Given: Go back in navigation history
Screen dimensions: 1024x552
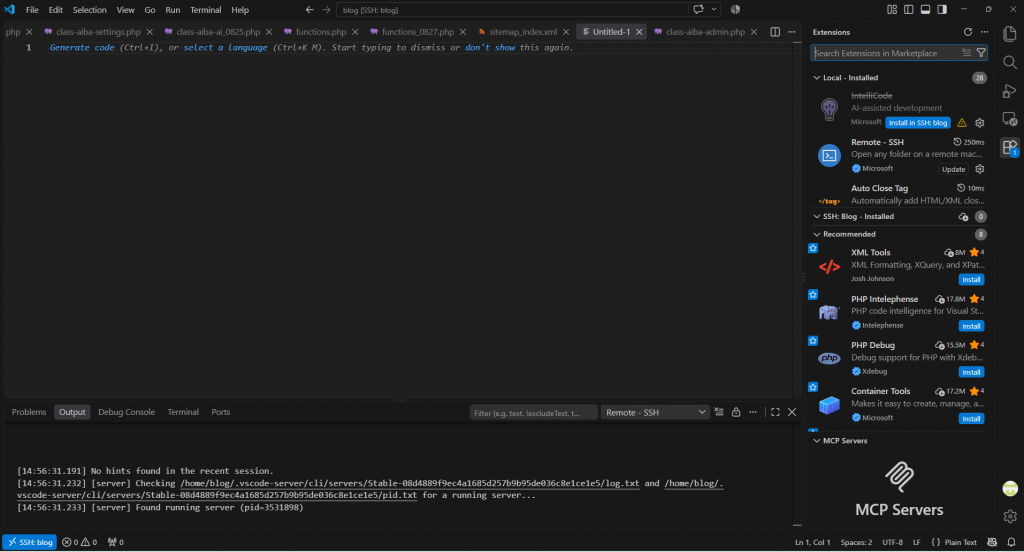Looking at the screenshot, I should pyautogui.click(x=310, y=10).
